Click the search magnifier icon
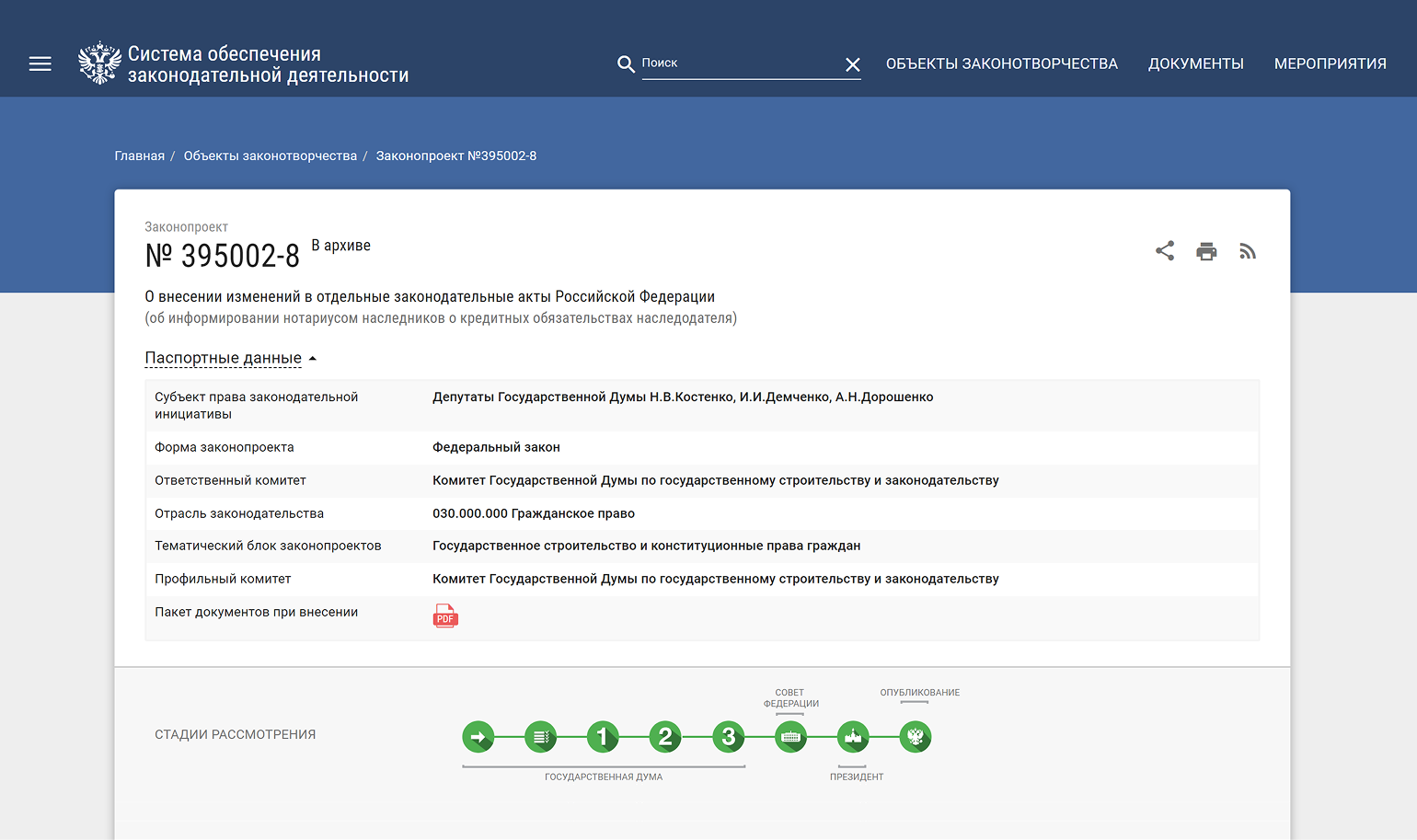Image resolution: width=1417 pixels, height=840 pixels. (x=626, y=63)
